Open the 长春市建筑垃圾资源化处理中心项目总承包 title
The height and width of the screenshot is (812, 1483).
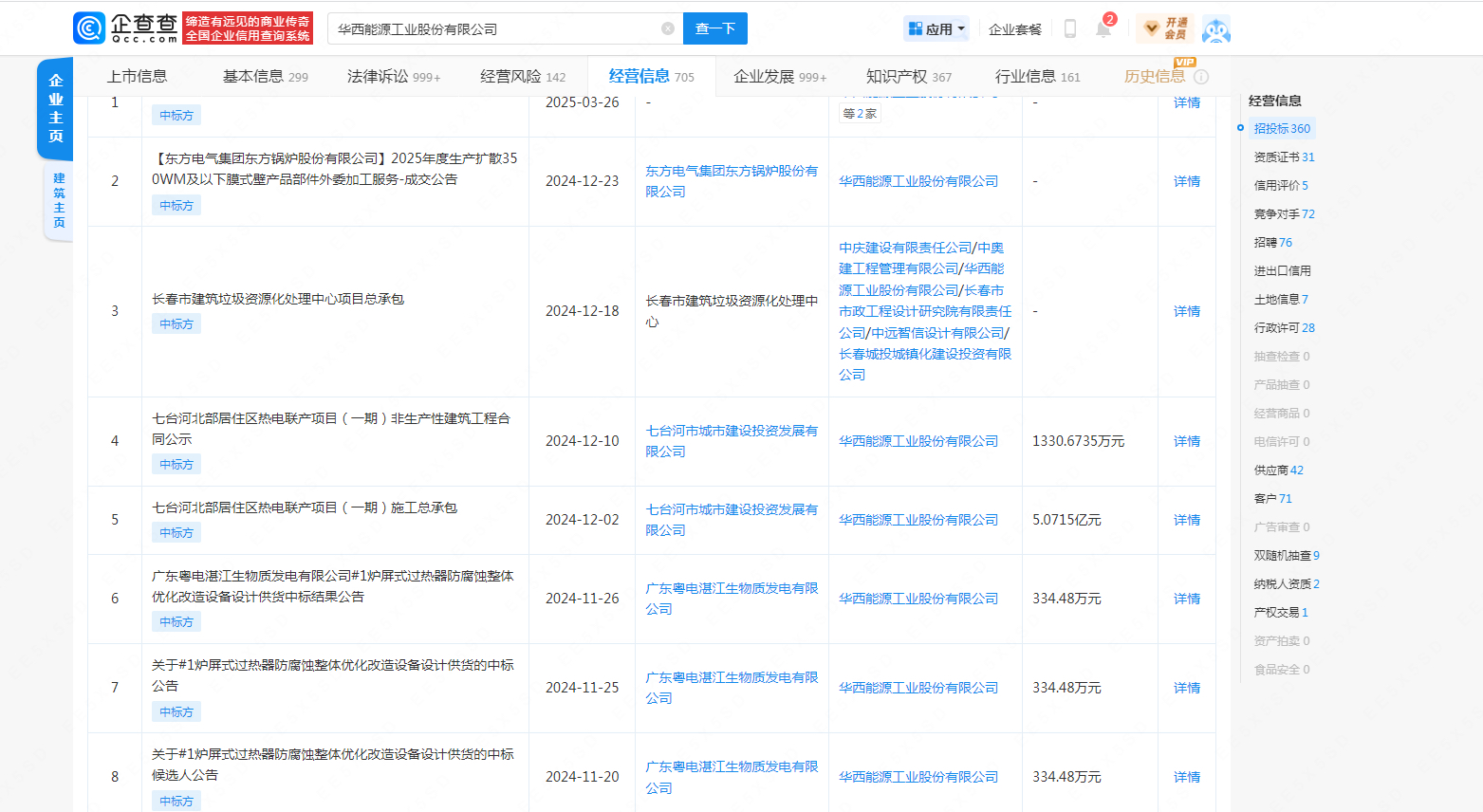click(278, 299)
